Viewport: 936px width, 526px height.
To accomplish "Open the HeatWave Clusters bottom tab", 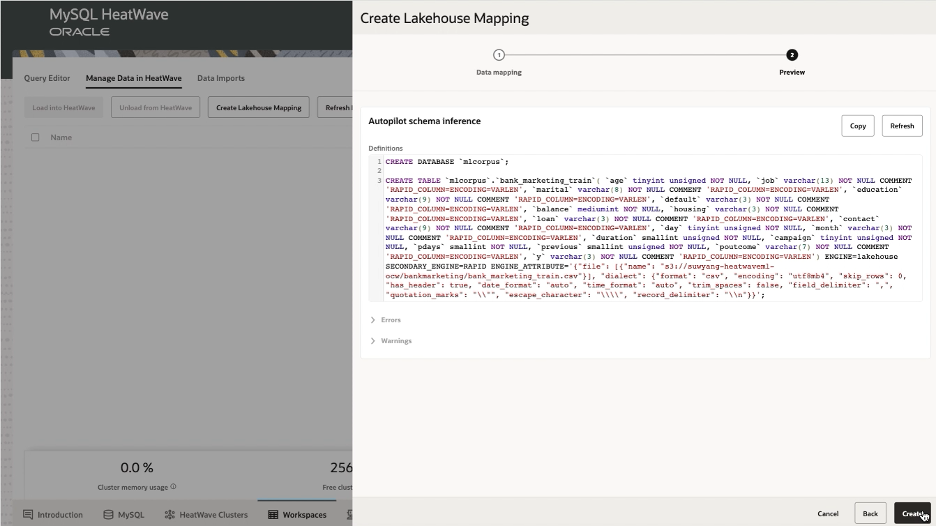I will point(206,515).
